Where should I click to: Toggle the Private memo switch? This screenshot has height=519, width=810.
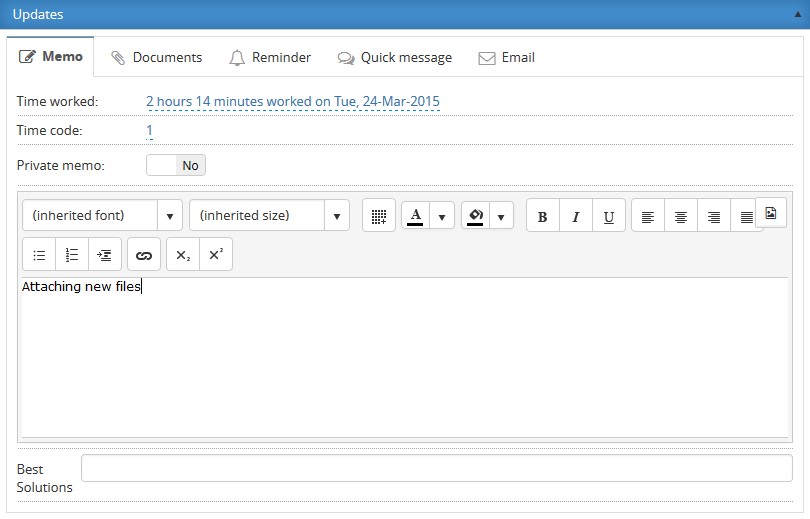[x=176, y=166]
